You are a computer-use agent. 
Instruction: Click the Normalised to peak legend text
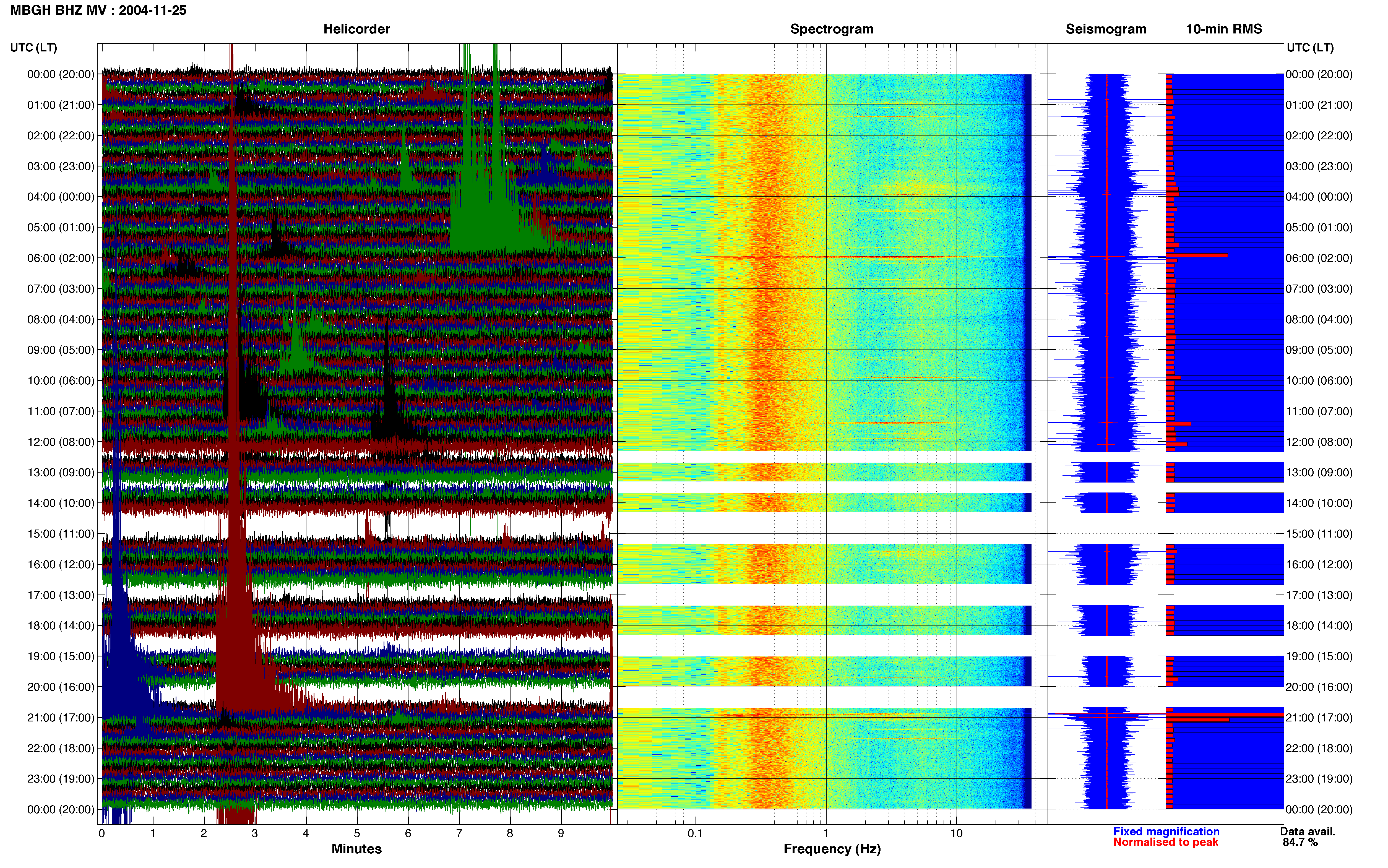coord(1165,842)
